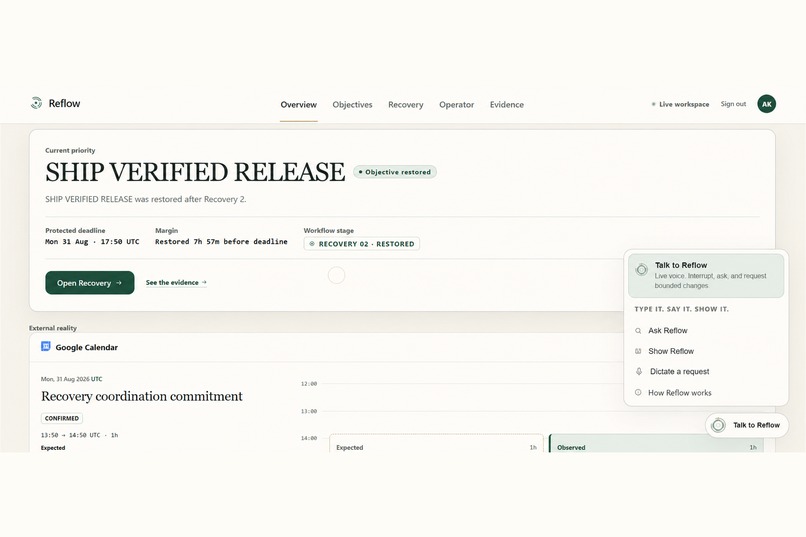
Task: Click the Reflow logo icon
Action: tap(36, 103)
